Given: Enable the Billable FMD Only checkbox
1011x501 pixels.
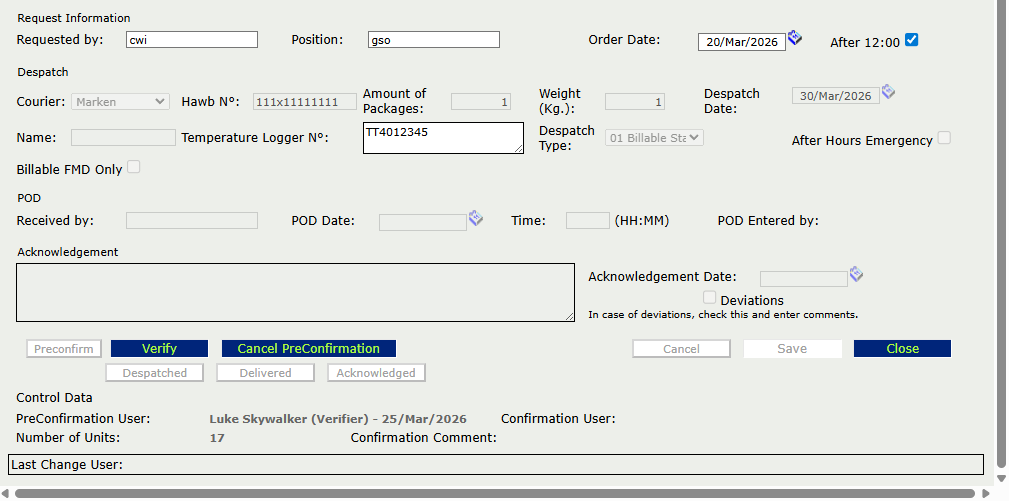Looking at the screenshot, I should click(x=134, y=167).
